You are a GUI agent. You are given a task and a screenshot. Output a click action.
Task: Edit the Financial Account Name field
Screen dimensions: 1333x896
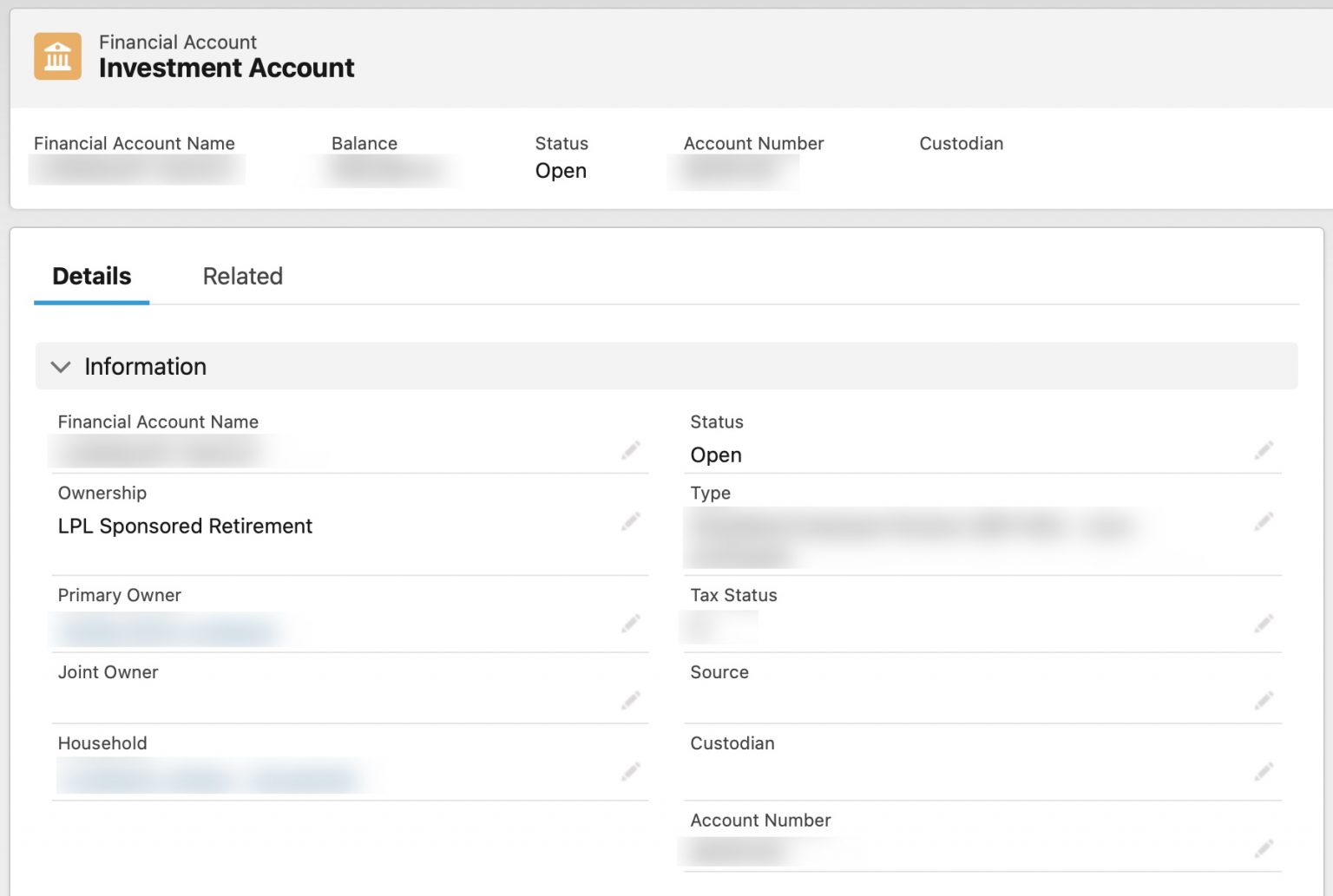(x=631, y=449)
